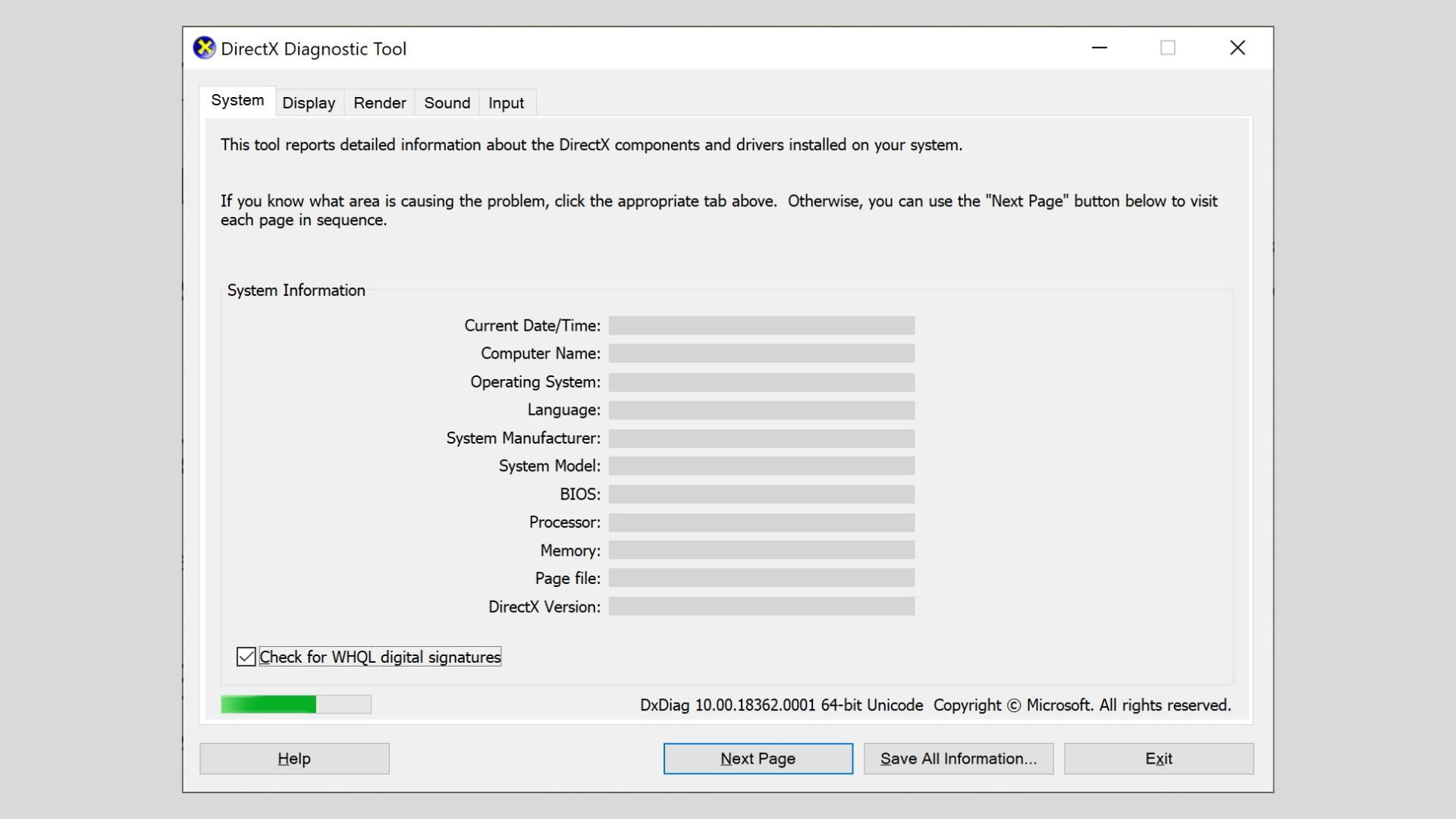Exit the diagnostic tool

pyautogui.click(x=1159, y=758)
